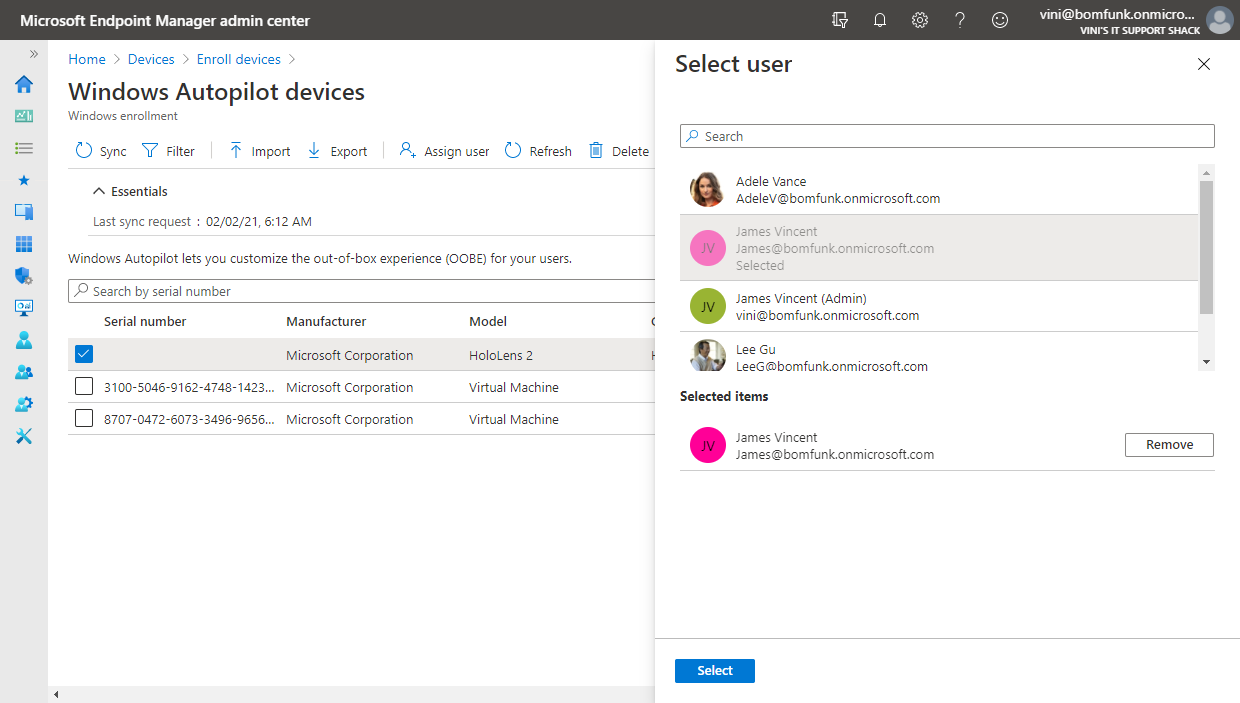This screenshot has height=703, width=1240.
Task: Click the user list scrollbar thumb
Action: (1207, 247)
